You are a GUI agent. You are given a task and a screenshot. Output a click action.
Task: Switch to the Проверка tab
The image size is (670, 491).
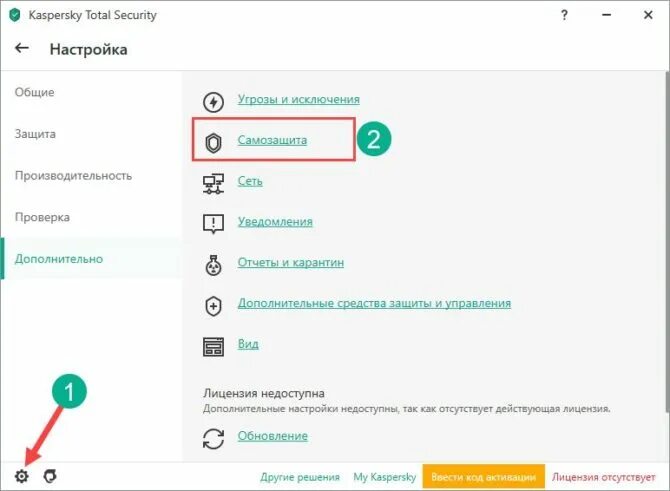(42, 217)
